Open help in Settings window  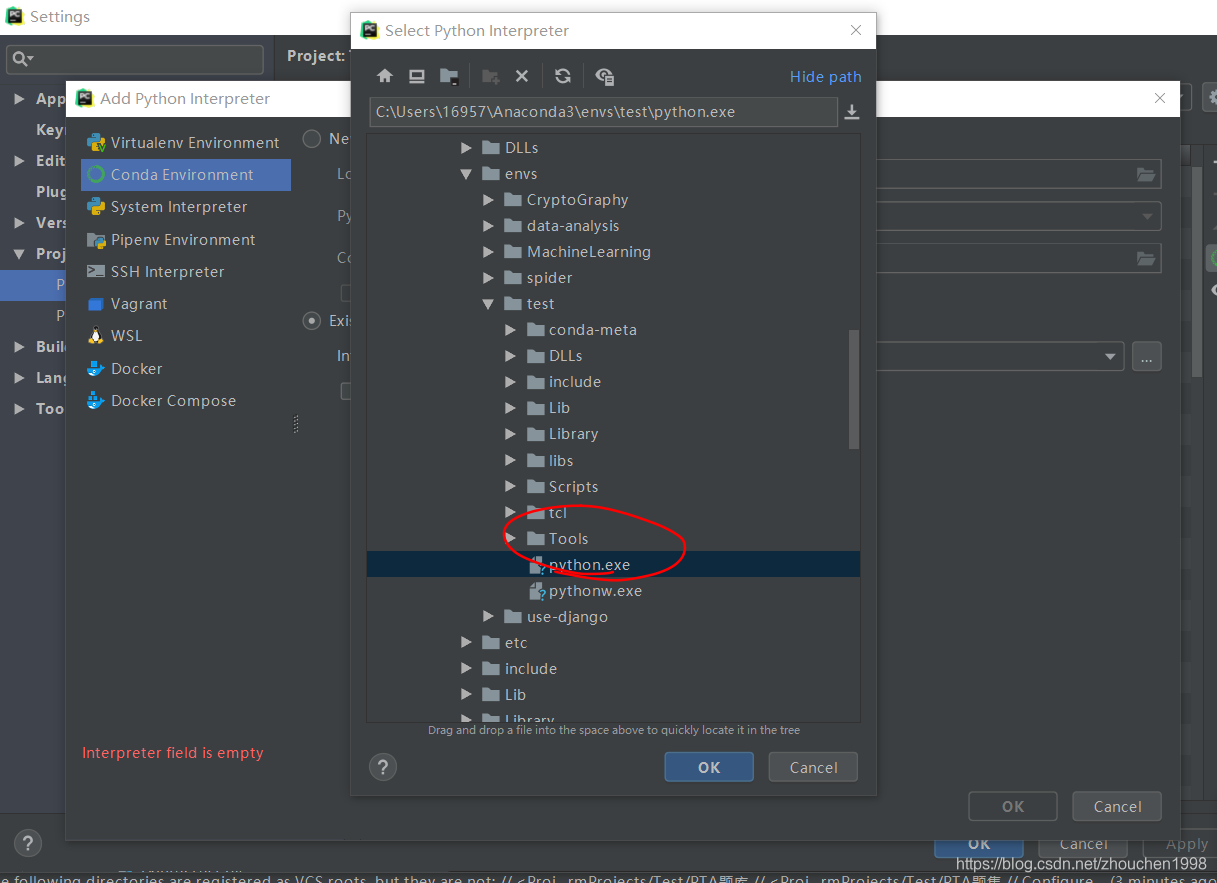tap(27, 842)
